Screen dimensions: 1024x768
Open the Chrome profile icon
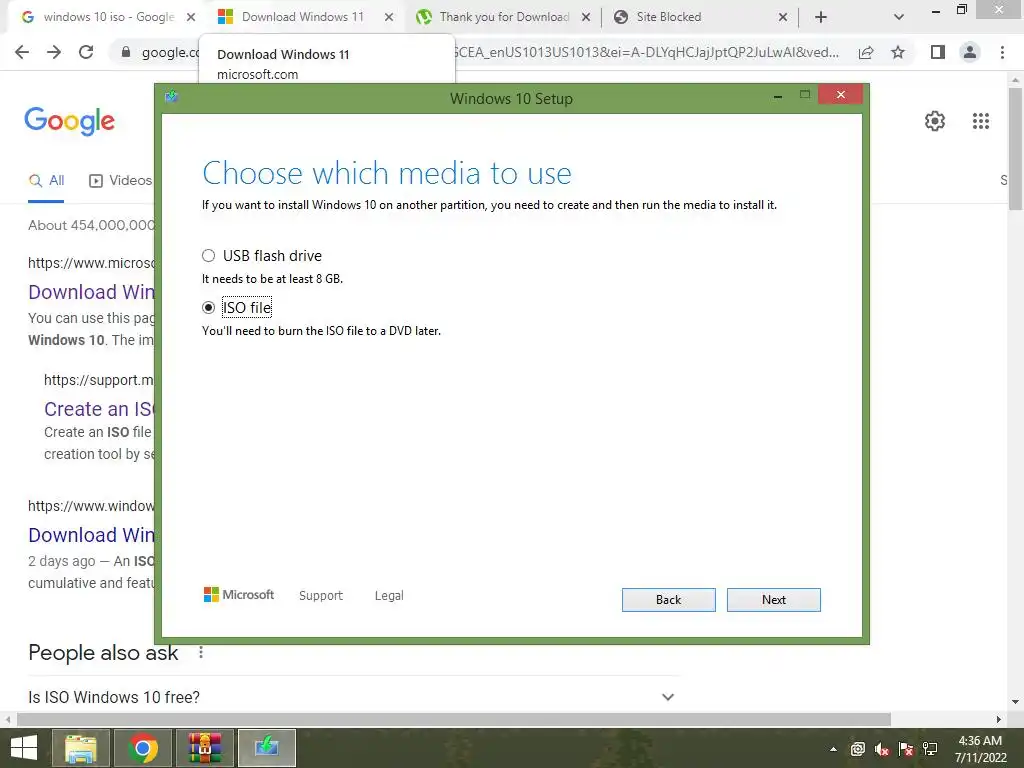970,52
